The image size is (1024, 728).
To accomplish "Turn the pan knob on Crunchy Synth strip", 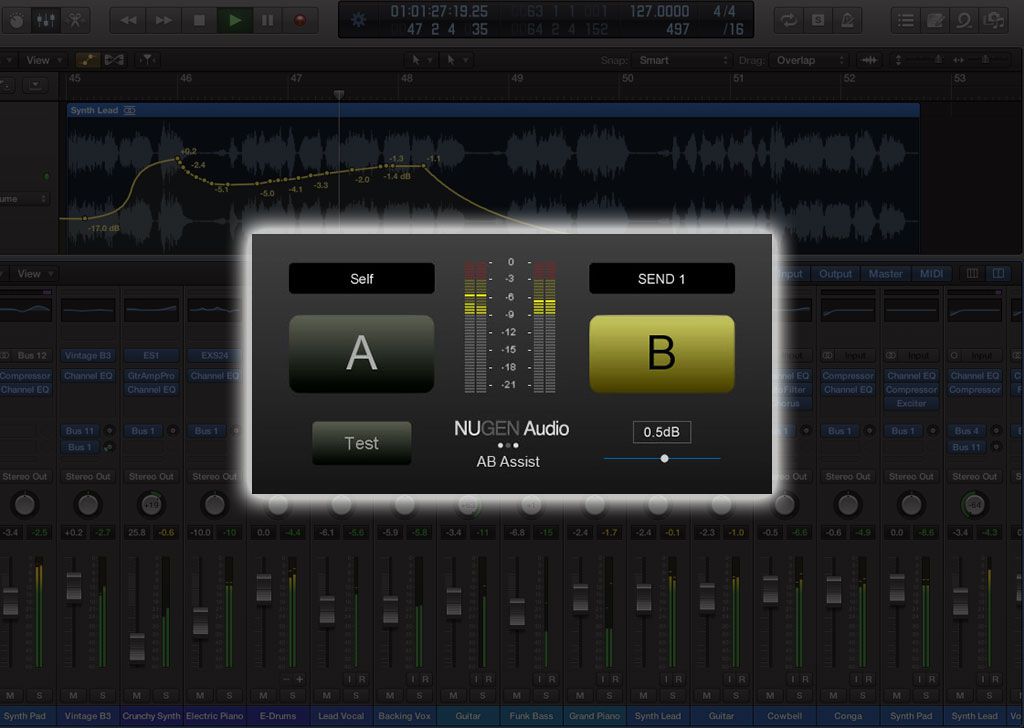I will (151, 505).
